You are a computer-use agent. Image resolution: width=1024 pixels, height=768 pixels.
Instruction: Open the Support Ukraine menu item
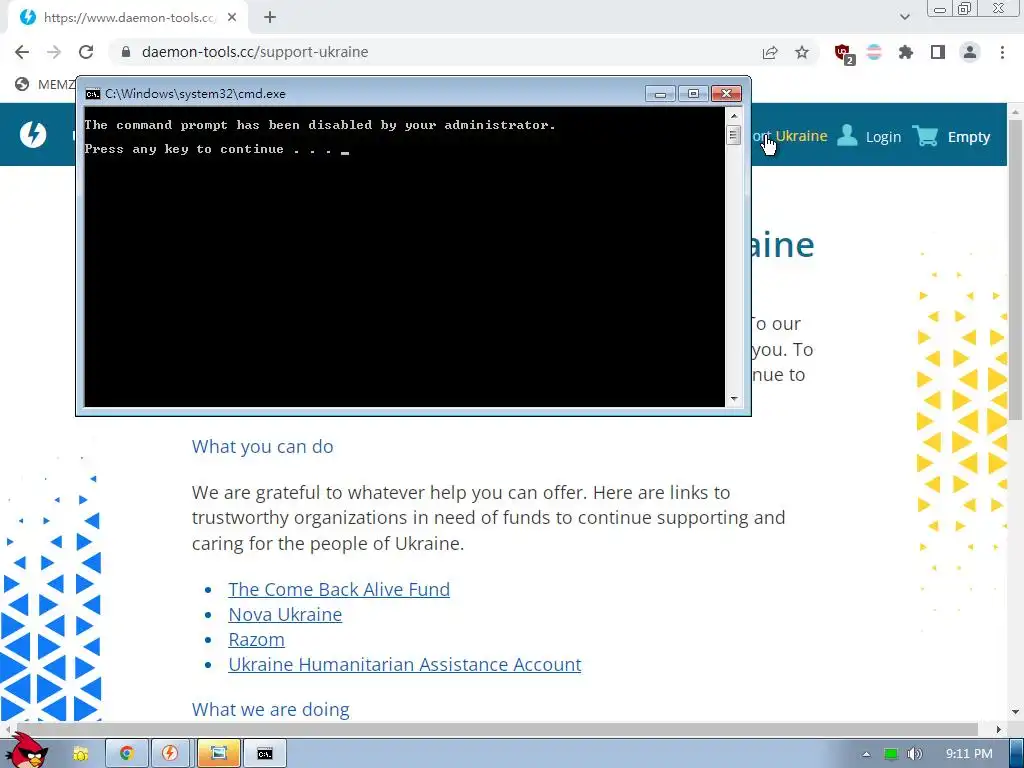[x=790, y=136]
